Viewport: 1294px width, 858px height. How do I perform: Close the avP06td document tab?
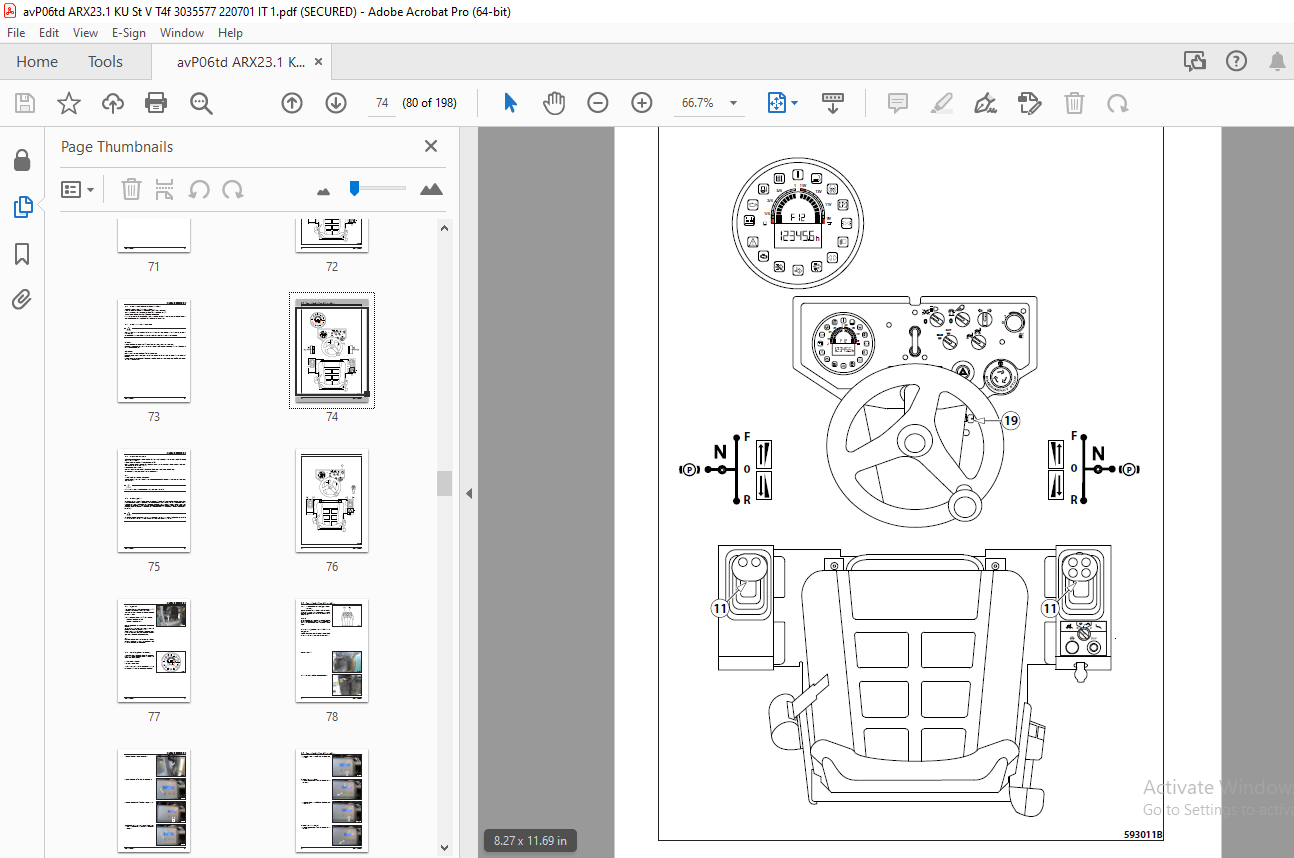[319, 61]
